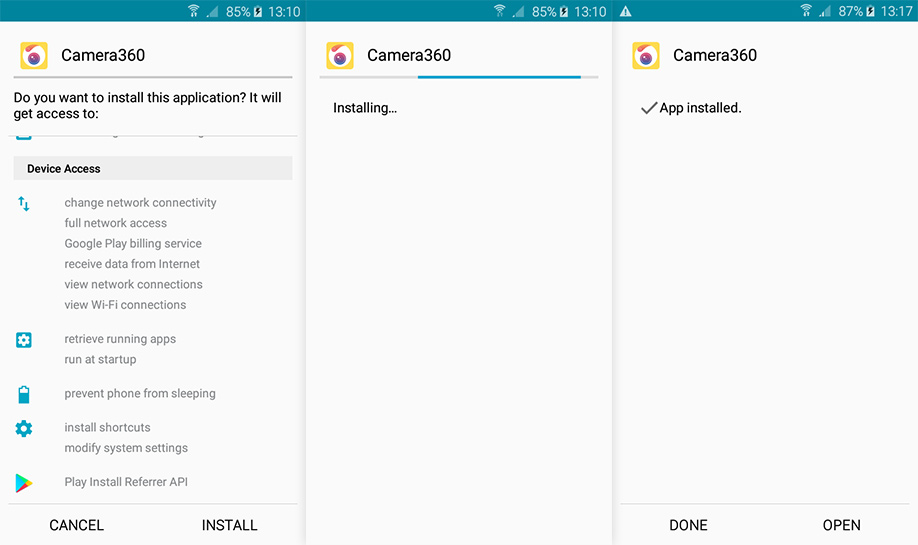Click the installation progress bar
This screenshot has width=918, height=545.
pos(459,77)
